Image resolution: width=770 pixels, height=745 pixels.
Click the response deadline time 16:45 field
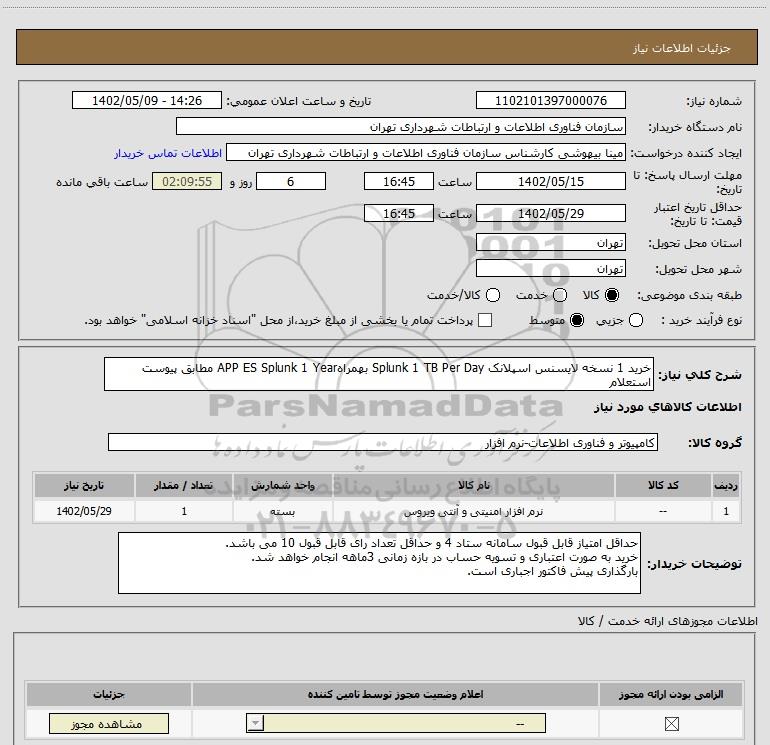[399, 181]
